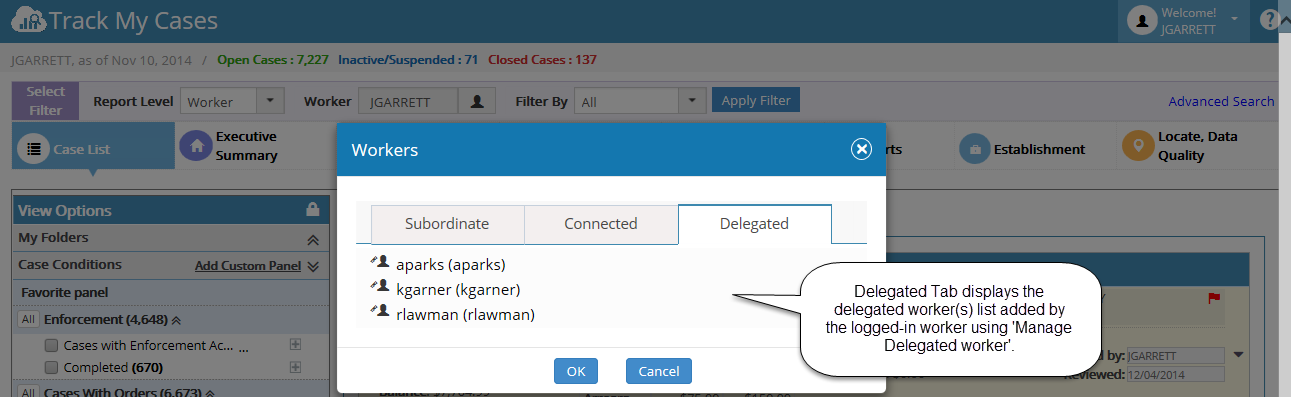Image resolution: width=1291 pixels, height=397 pixels.
Task: Toggle the All button beside Enforcement
Action: coord(28,320)
